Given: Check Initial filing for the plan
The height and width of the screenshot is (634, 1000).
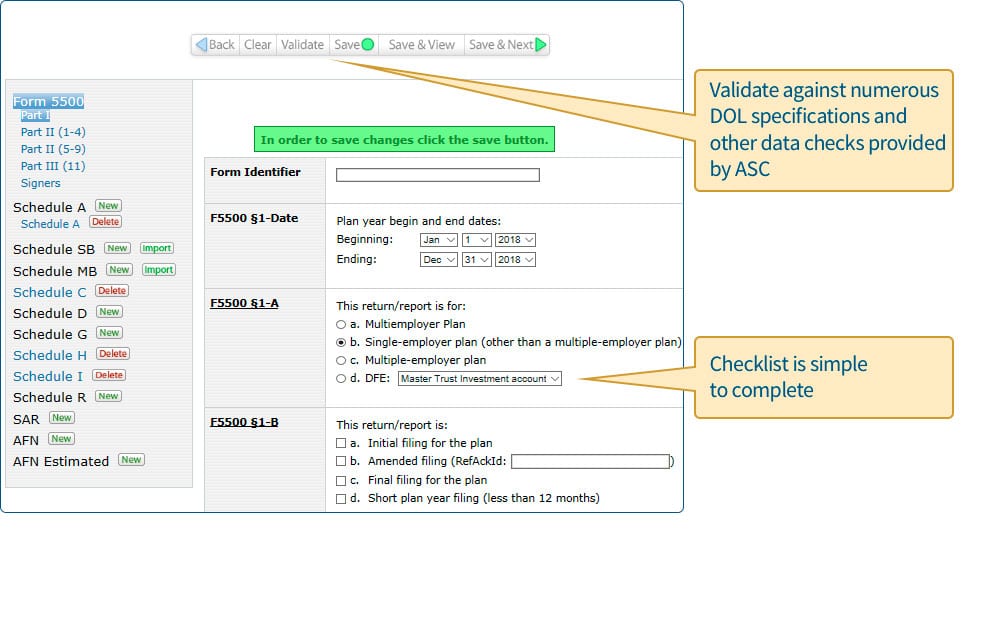Looking at the screenshot, I should [x=341, y=443].
